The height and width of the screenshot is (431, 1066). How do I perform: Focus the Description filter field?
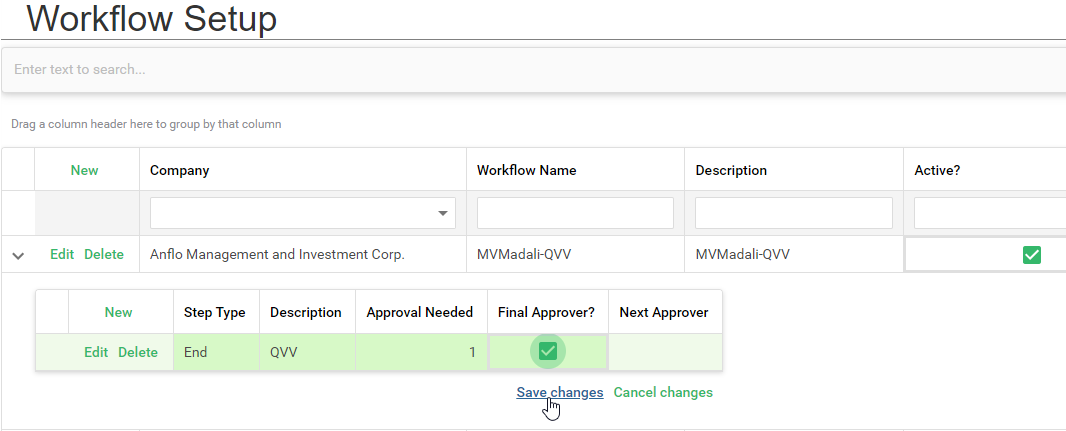[x=793, y=213]
